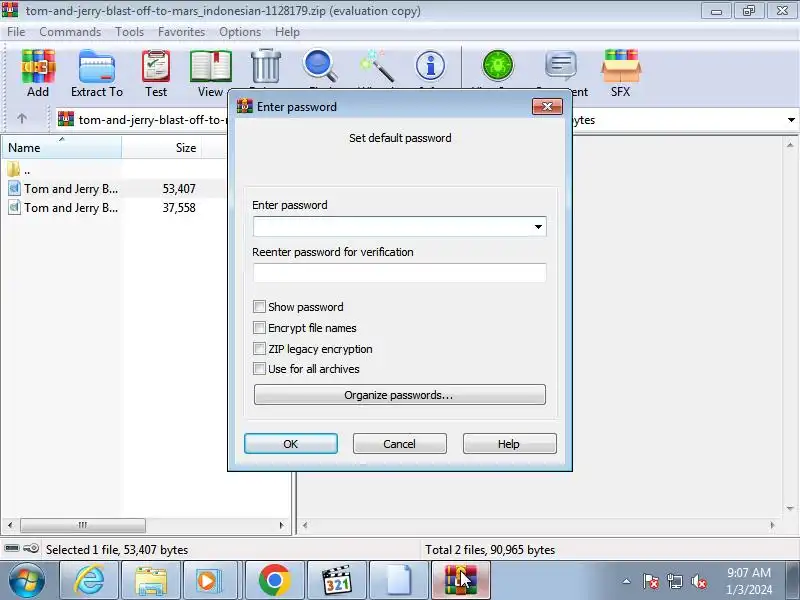
Task: Click the Add archive toolbar icon
Action: [38, 72]
